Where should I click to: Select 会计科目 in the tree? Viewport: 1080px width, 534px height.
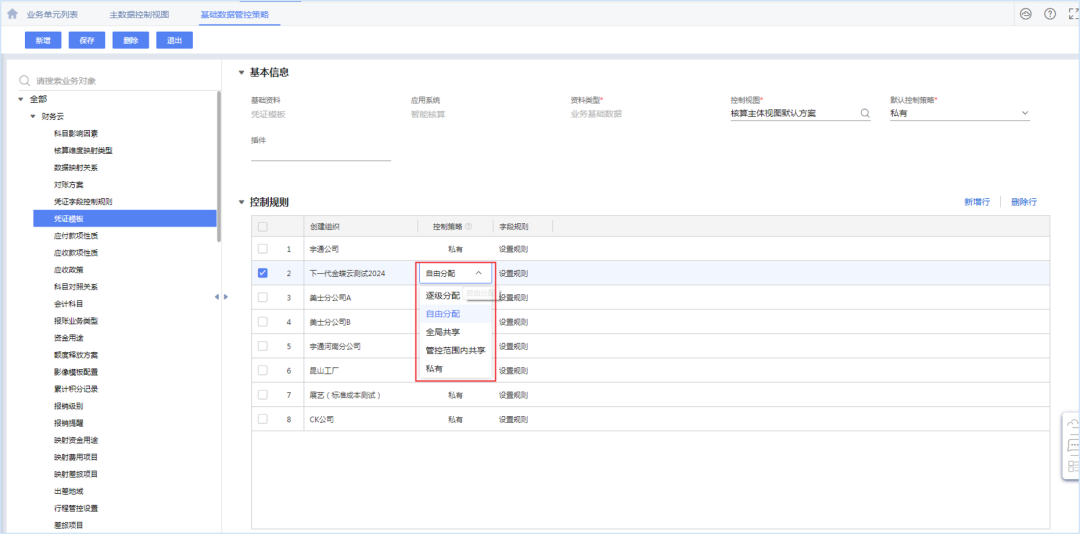68,304
